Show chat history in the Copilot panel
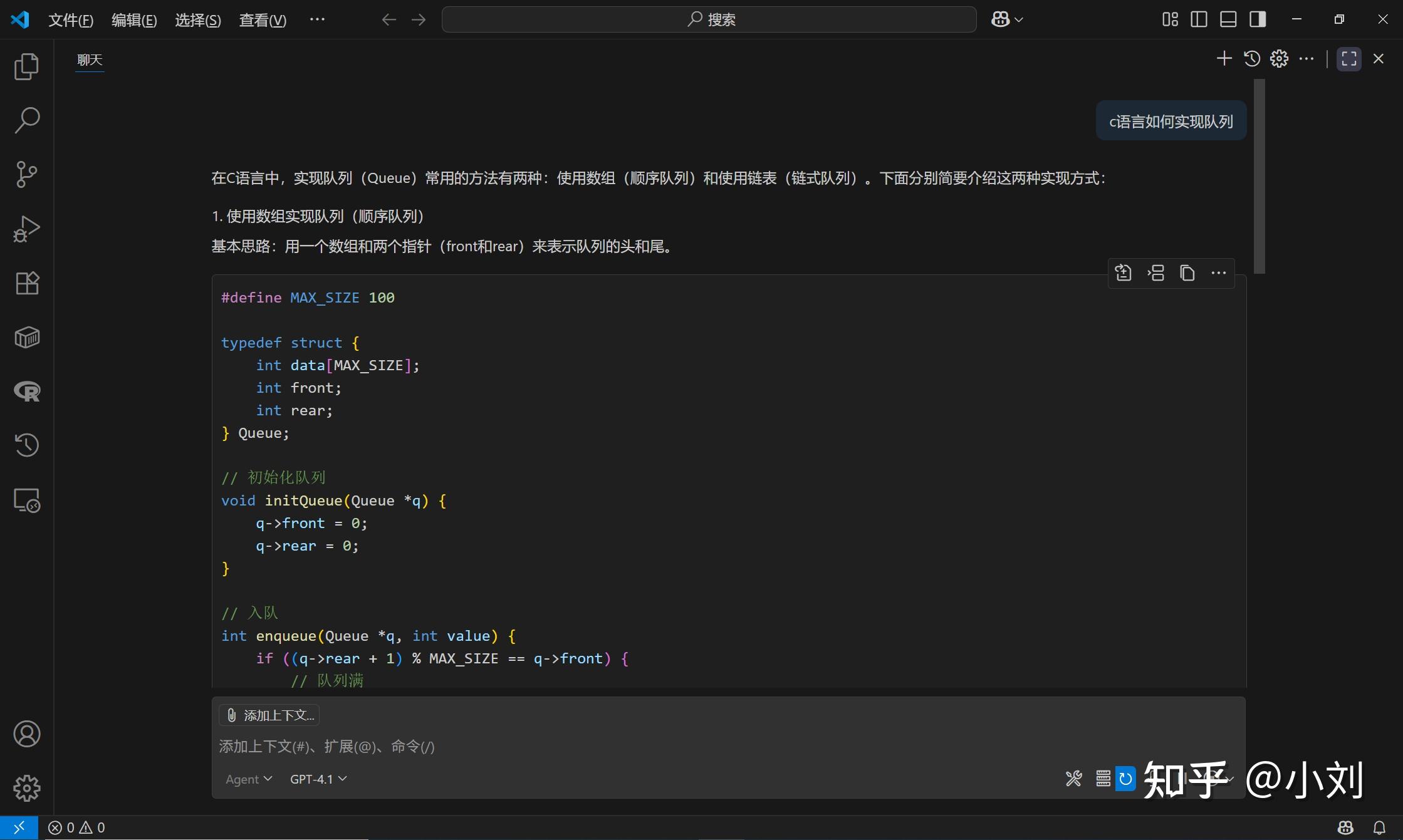This screenshot has width=1403, height=840. [1251, 58]
